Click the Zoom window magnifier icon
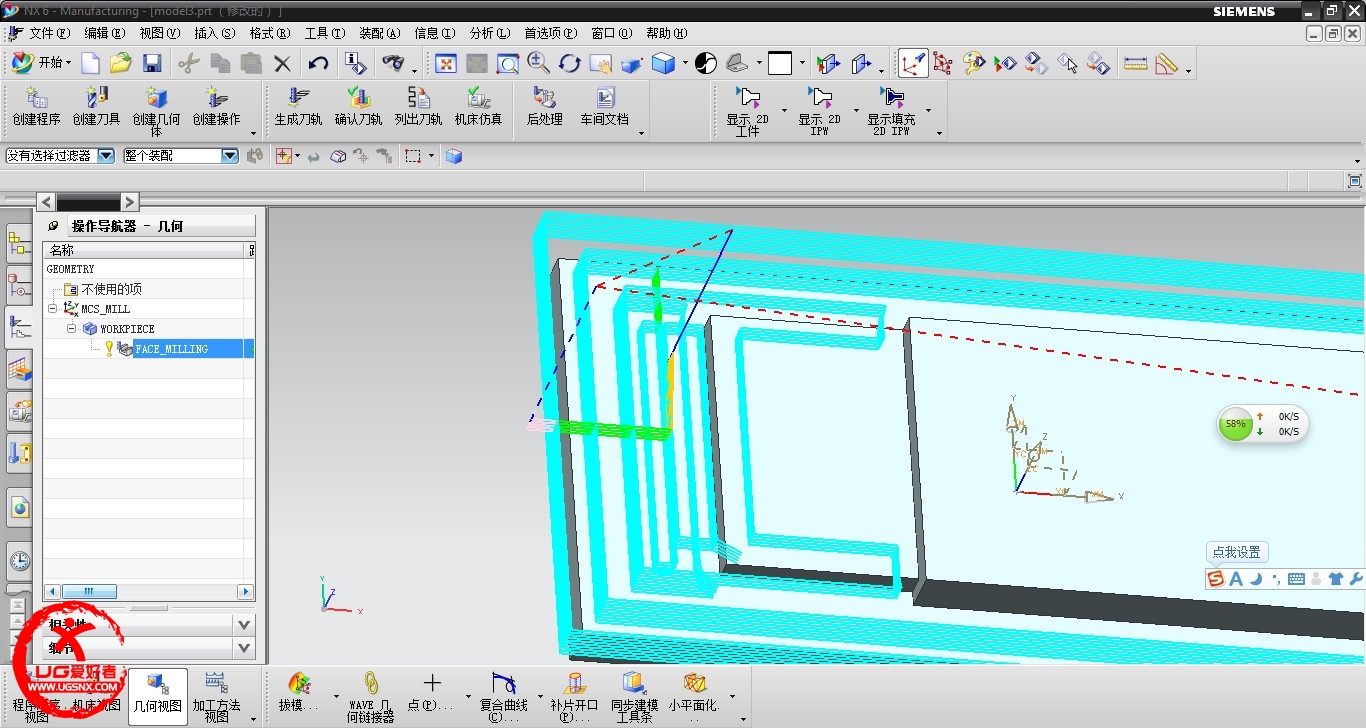 pos(508,63)
